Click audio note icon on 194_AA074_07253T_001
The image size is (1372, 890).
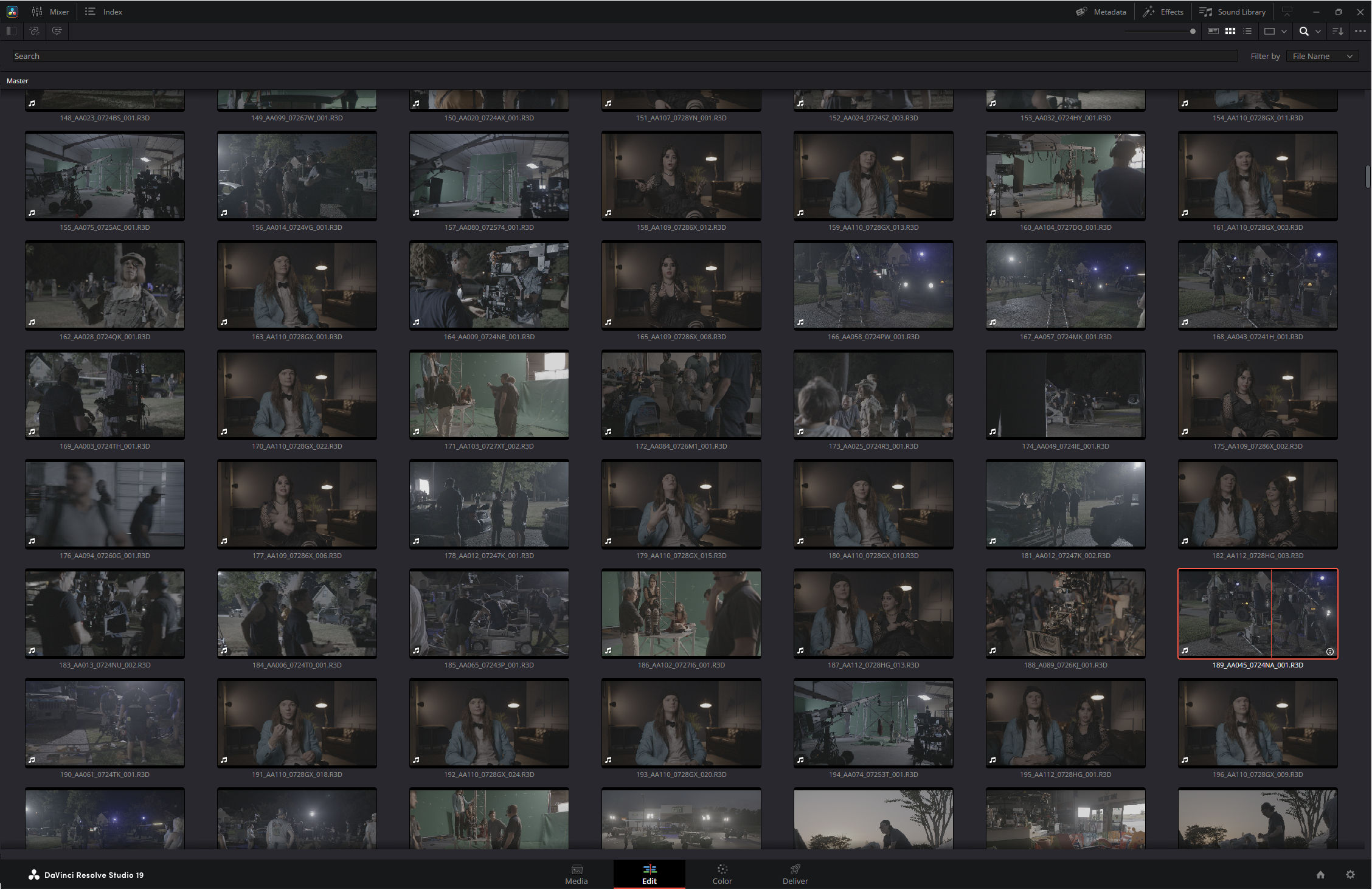(800, 760)
